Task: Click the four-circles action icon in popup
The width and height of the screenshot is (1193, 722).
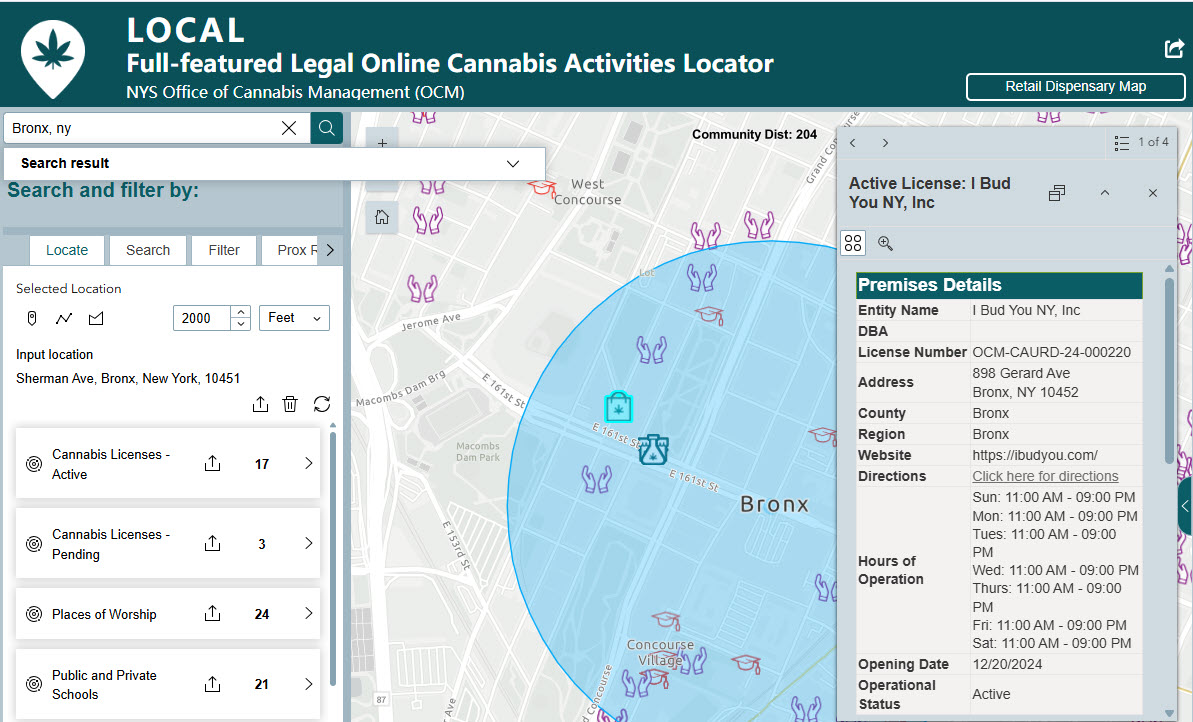Action: point(853,243)
